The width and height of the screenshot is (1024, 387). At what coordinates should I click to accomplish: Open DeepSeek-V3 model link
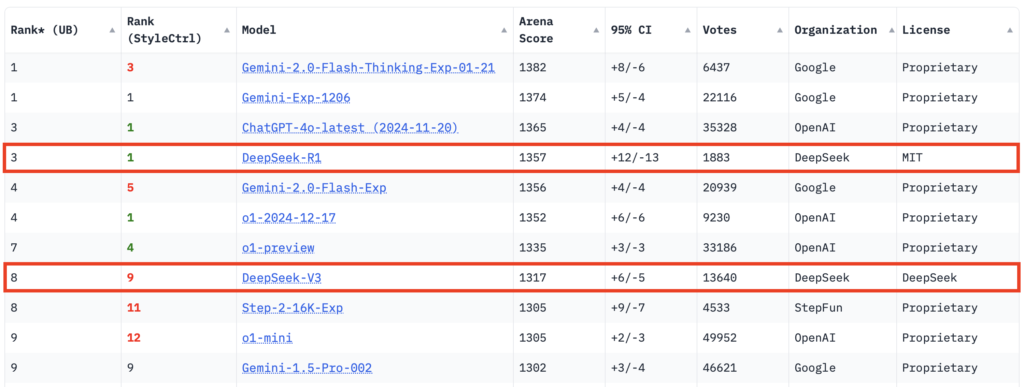281,278
